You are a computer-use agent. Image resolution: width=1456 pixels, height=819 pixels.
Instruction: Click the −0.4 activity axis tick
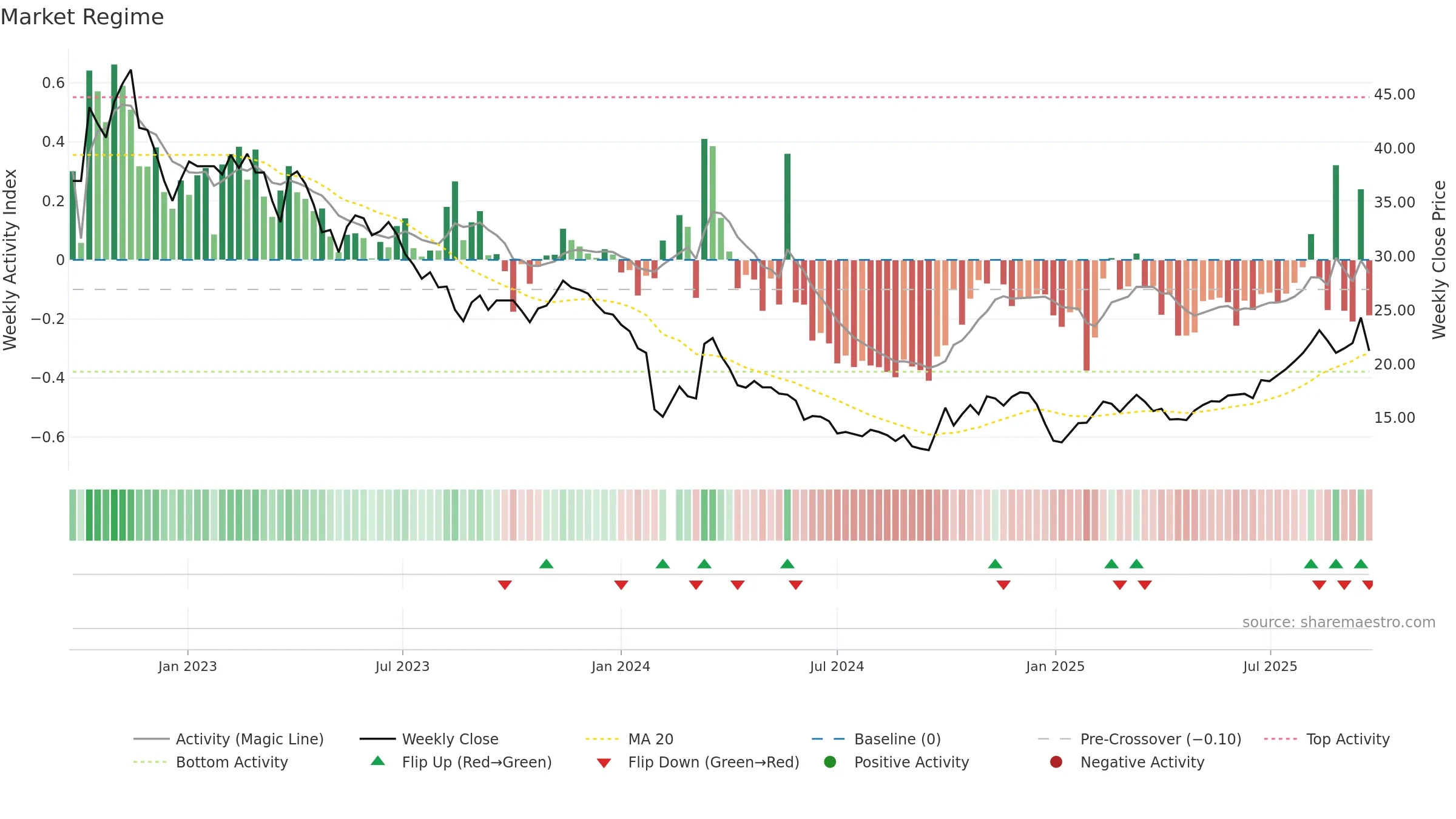(48, 378)
